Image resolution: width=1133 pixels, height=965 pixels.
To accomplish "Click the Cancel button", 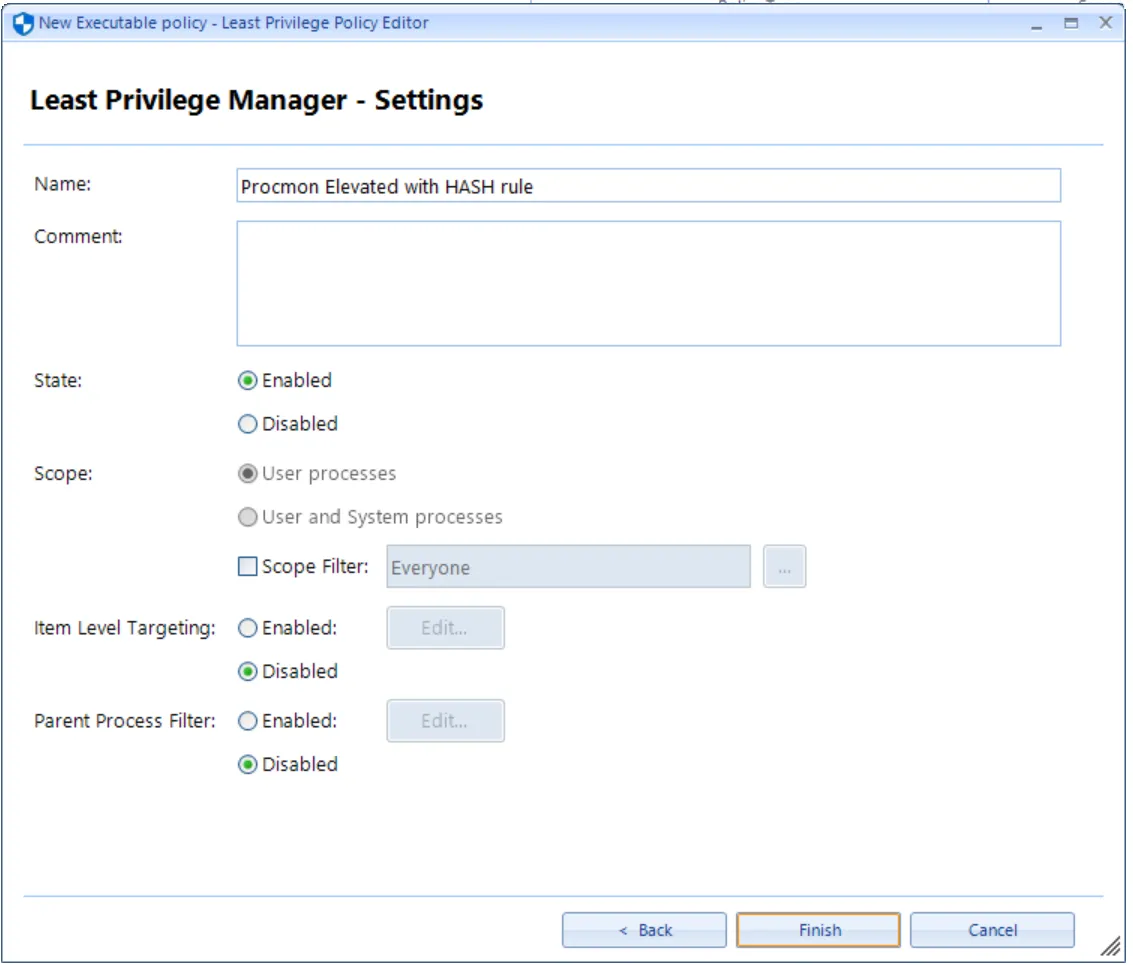I will point(991,929).
